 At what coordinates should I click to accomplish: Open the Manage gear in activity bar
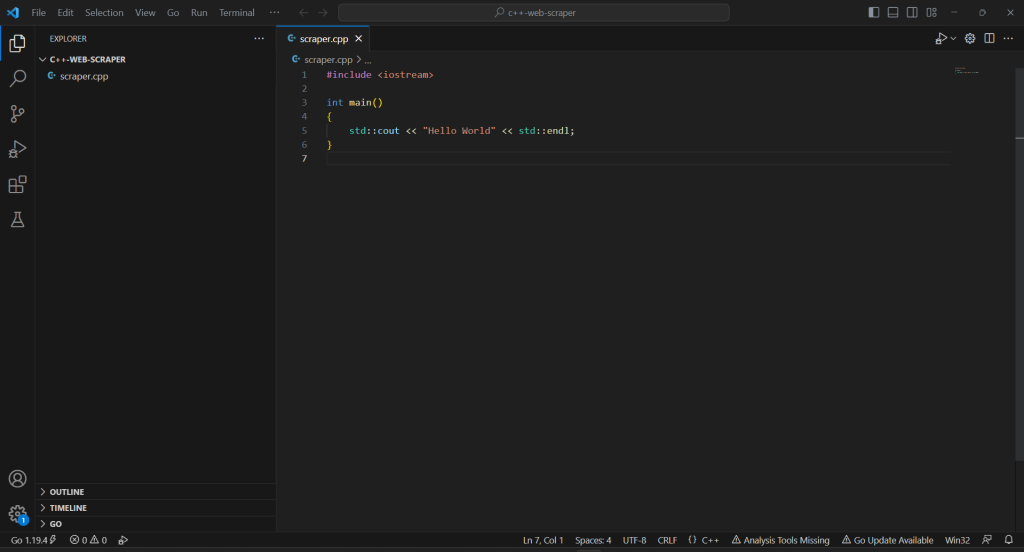[17, 514]
